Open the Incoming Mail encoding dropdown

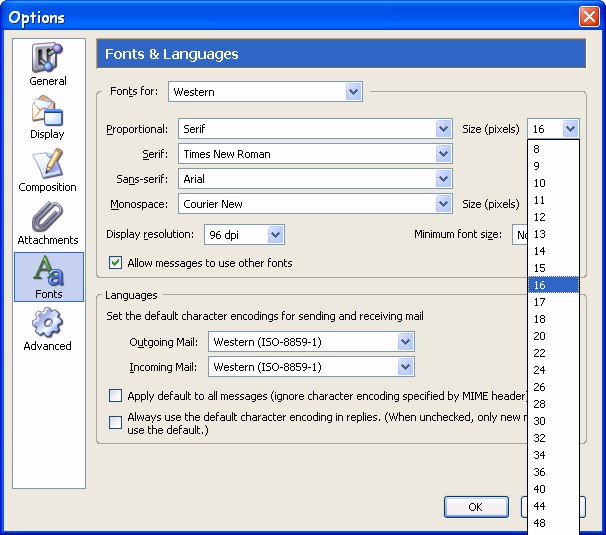312,367
